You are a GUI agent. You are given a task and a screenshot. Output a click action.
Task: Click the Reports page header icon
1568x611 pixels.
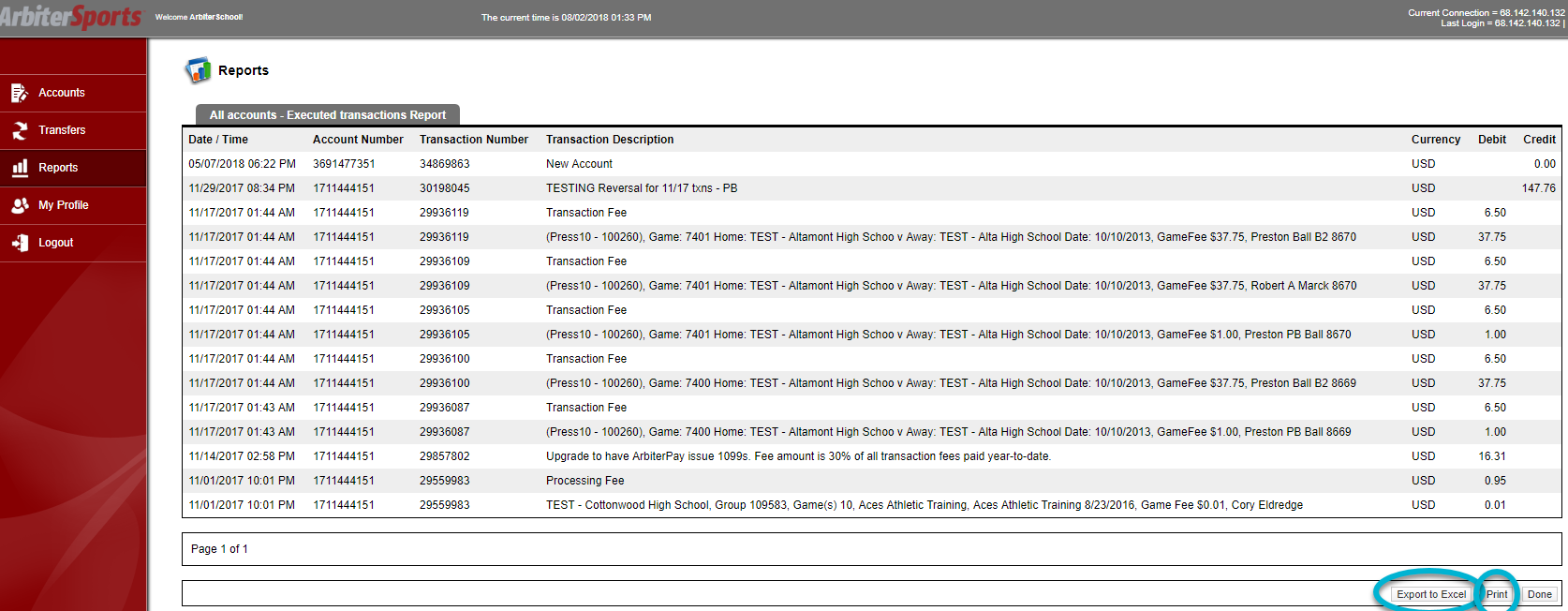(x=198, y=70)
